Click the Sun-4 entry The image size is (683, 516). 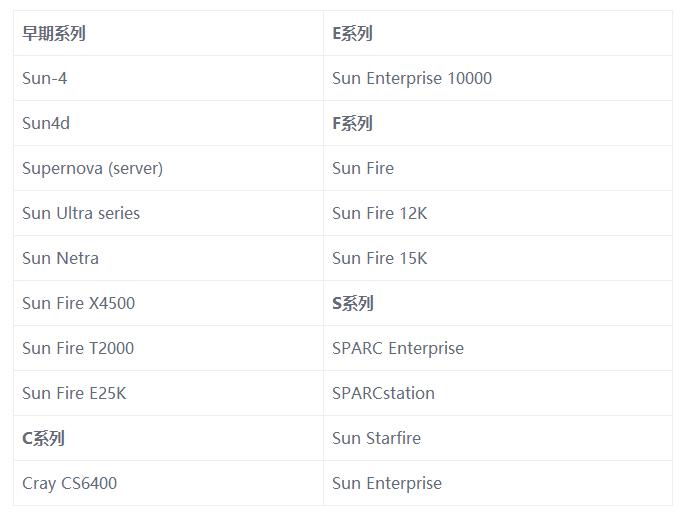(x=45, y=78)
